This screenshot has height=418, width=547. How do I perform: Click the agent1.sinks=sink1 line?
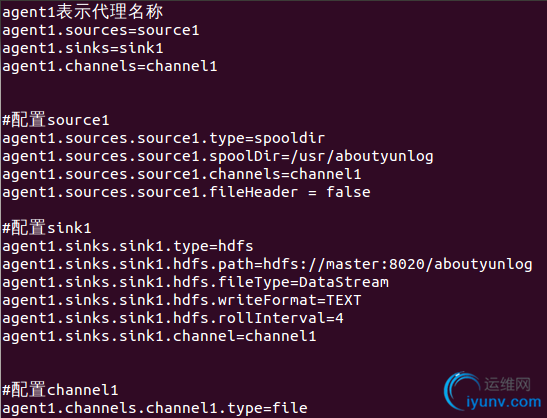[x=83, y=48]
